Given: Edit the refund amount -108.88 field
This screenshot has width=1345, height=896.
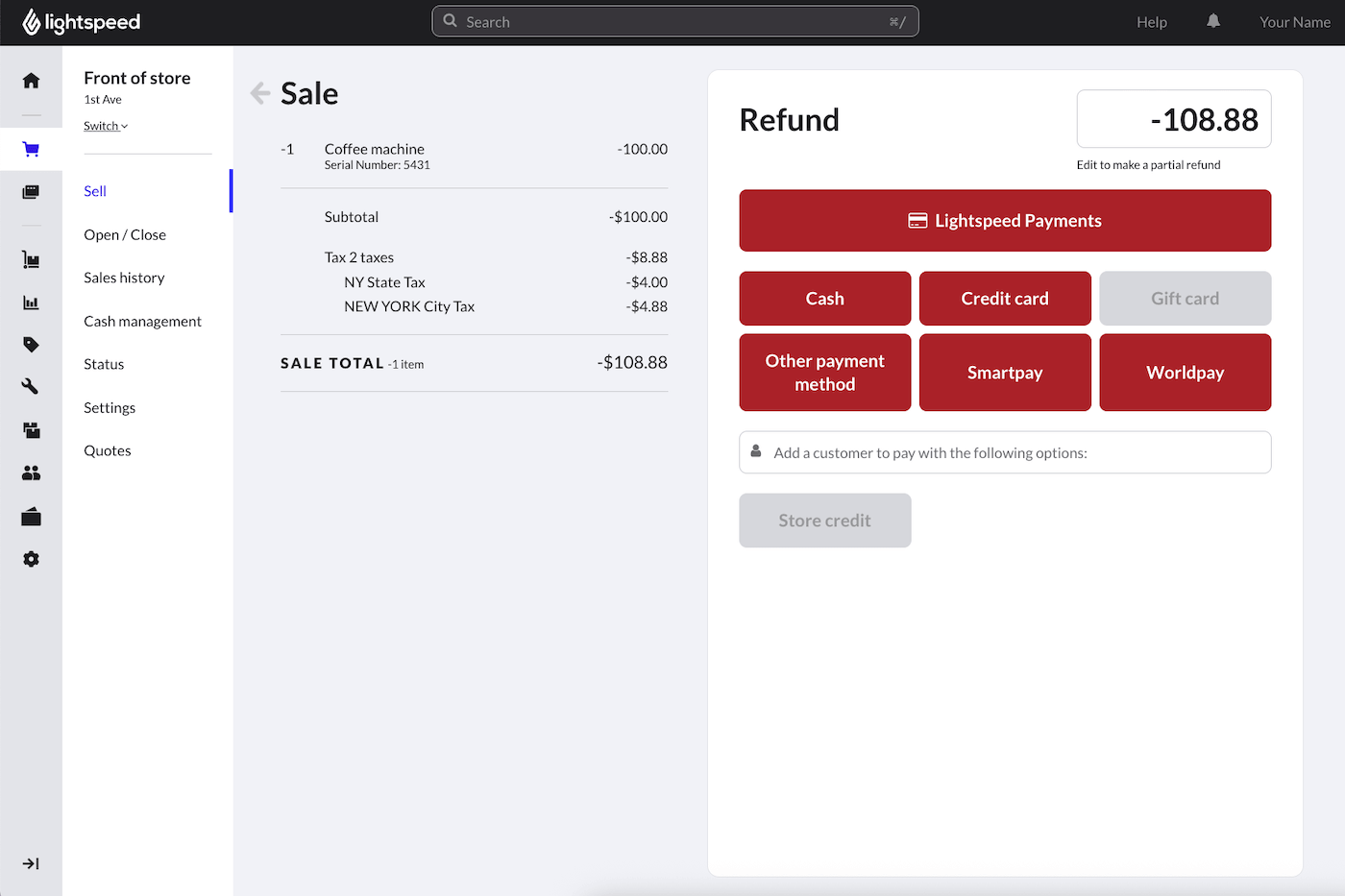Looking at the screenshot, I should (x=1174, y=119).
